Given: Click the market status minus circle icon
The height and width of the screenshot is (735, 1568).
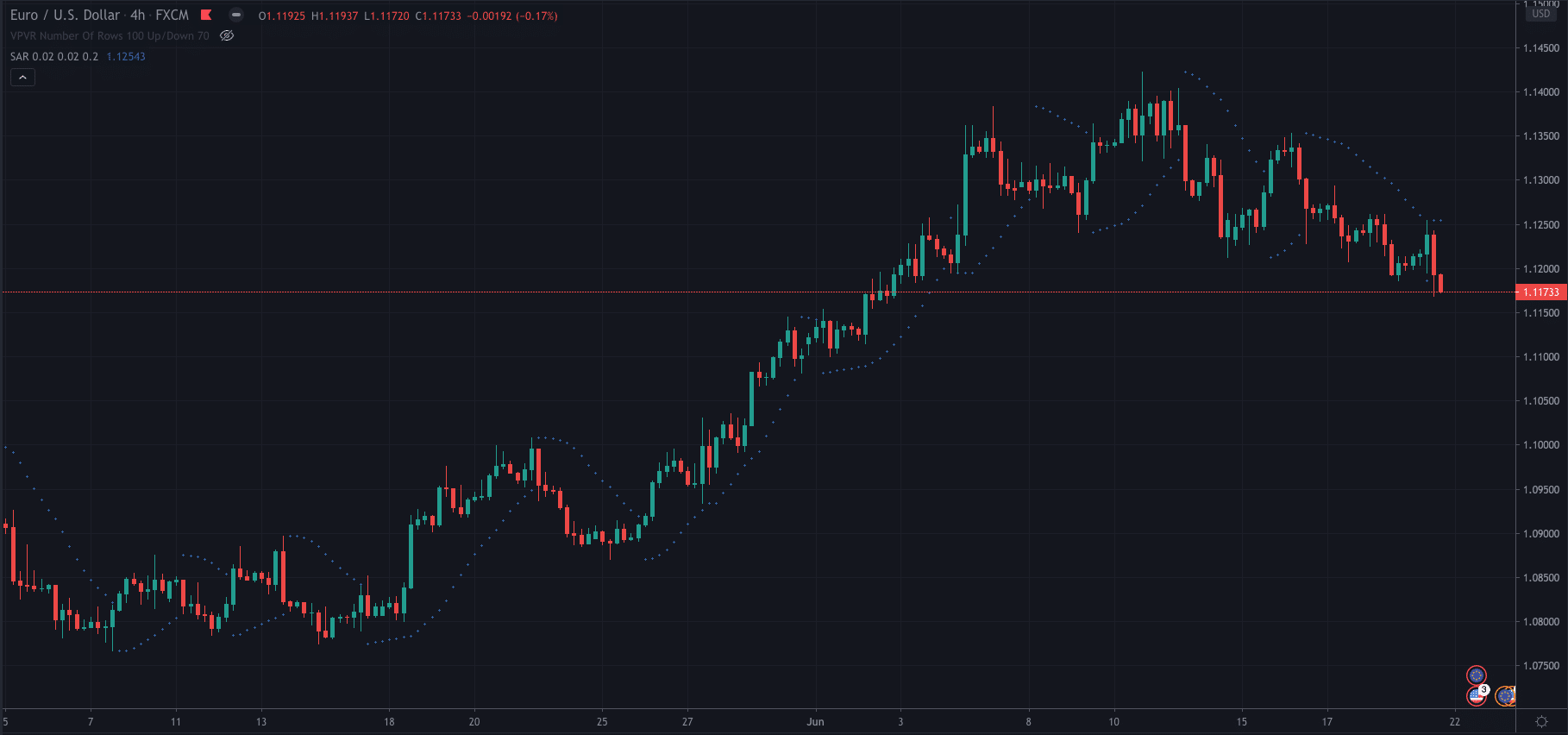Looking at the screenshot, I should tap(235, 15).
